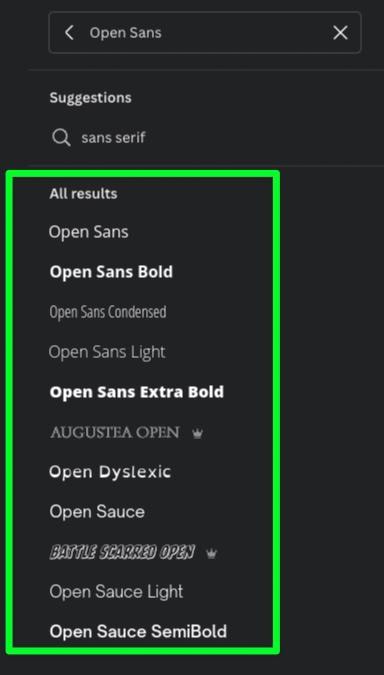Clear the font search with X icon

(x=340, y=33)
